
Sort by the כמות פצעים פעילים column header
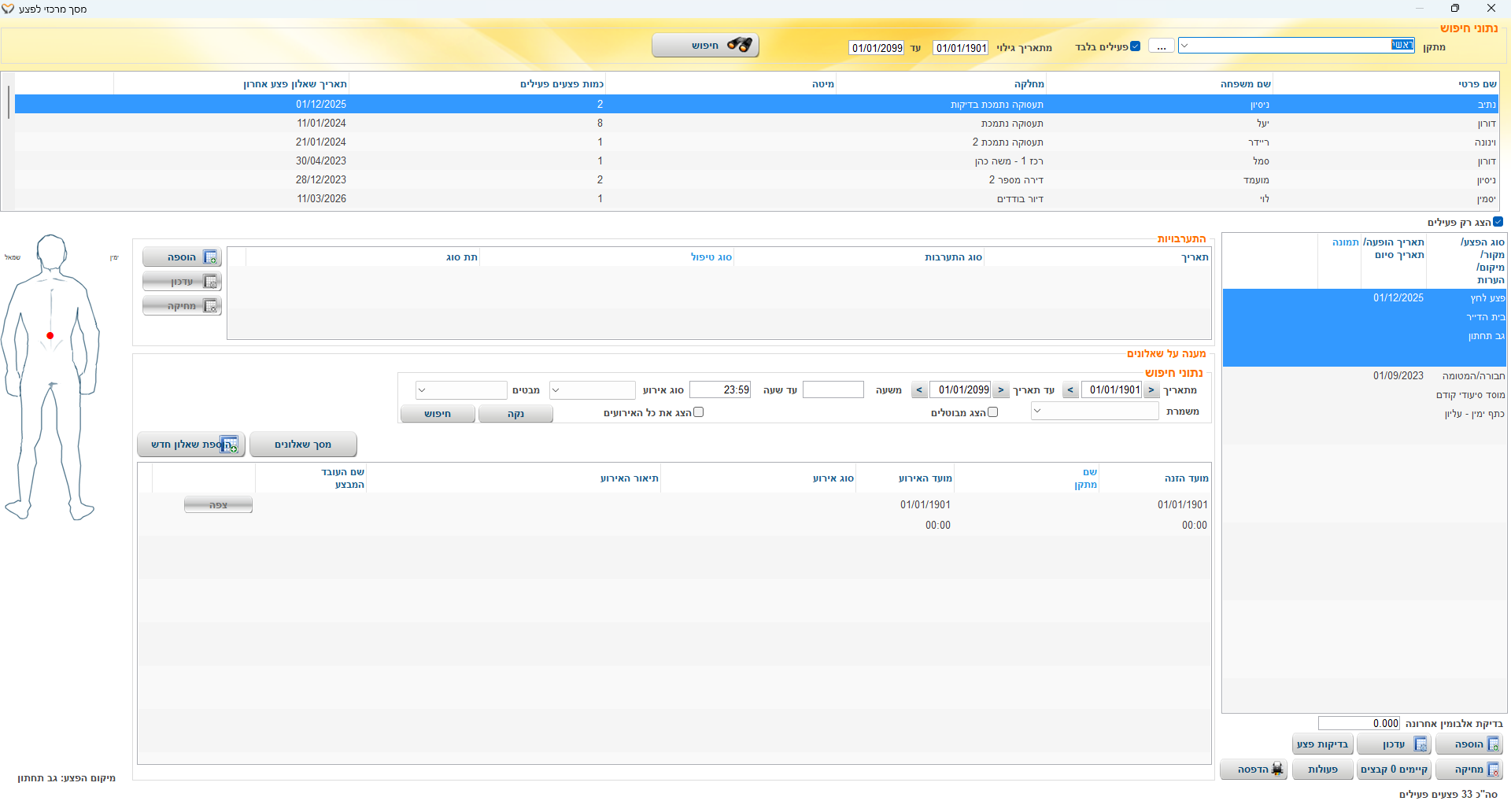(x=561, y=84)
